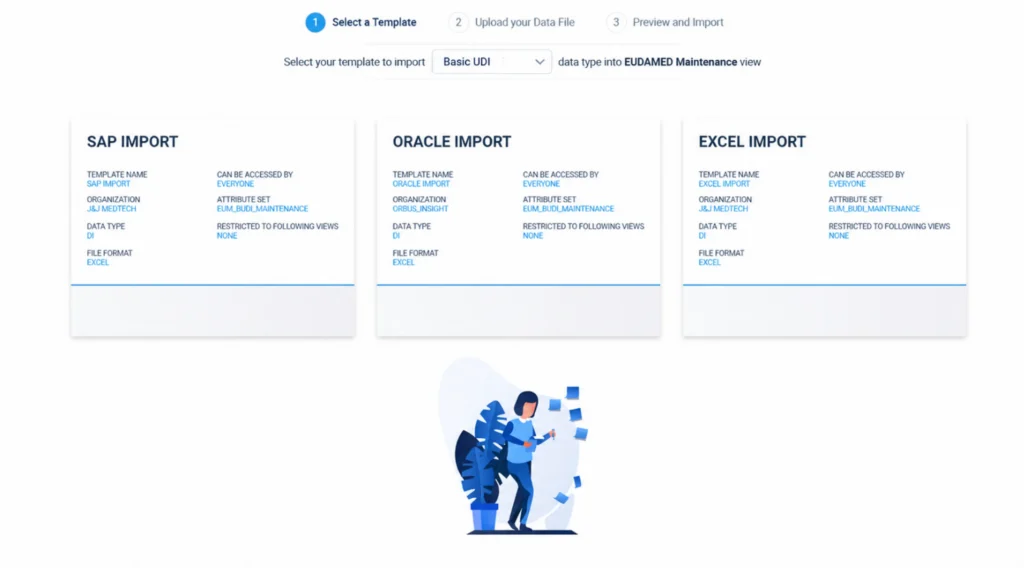Screen dimensions: 1024x568
Task: Click DI data type in EXCEL IMPORT card
Action: (x=702, y=236)
